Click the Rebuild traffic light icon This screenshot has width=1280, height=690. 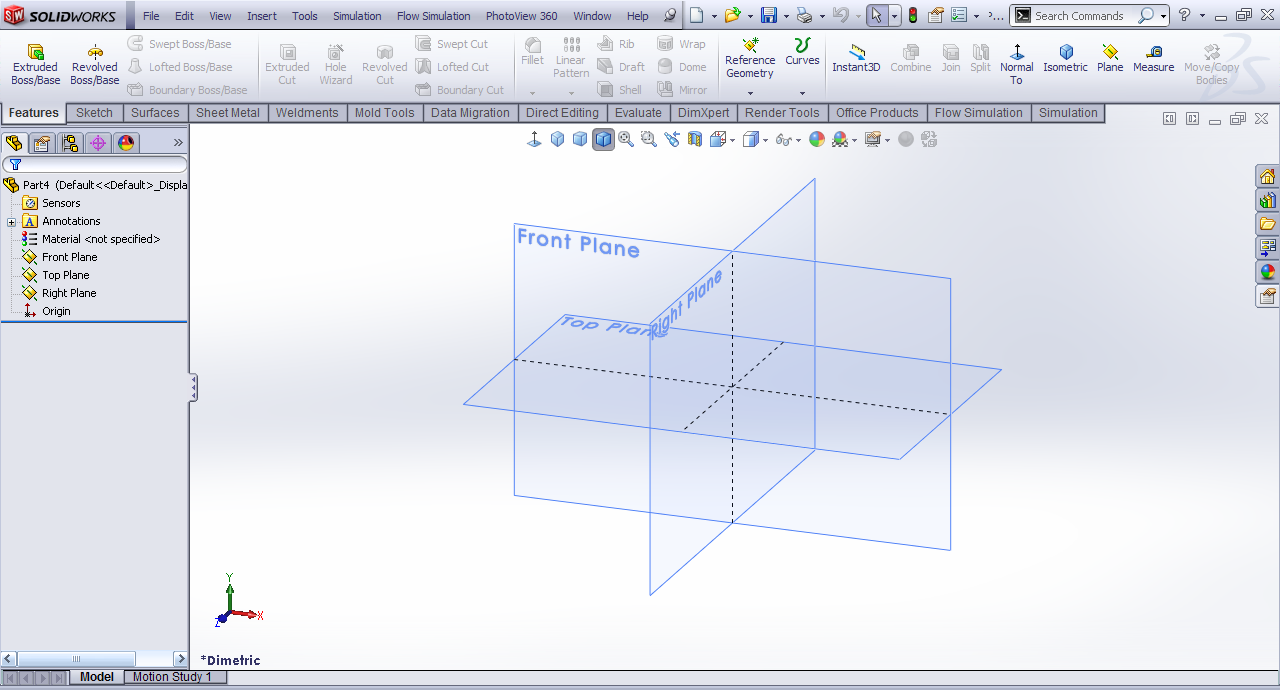click(912, 16)
